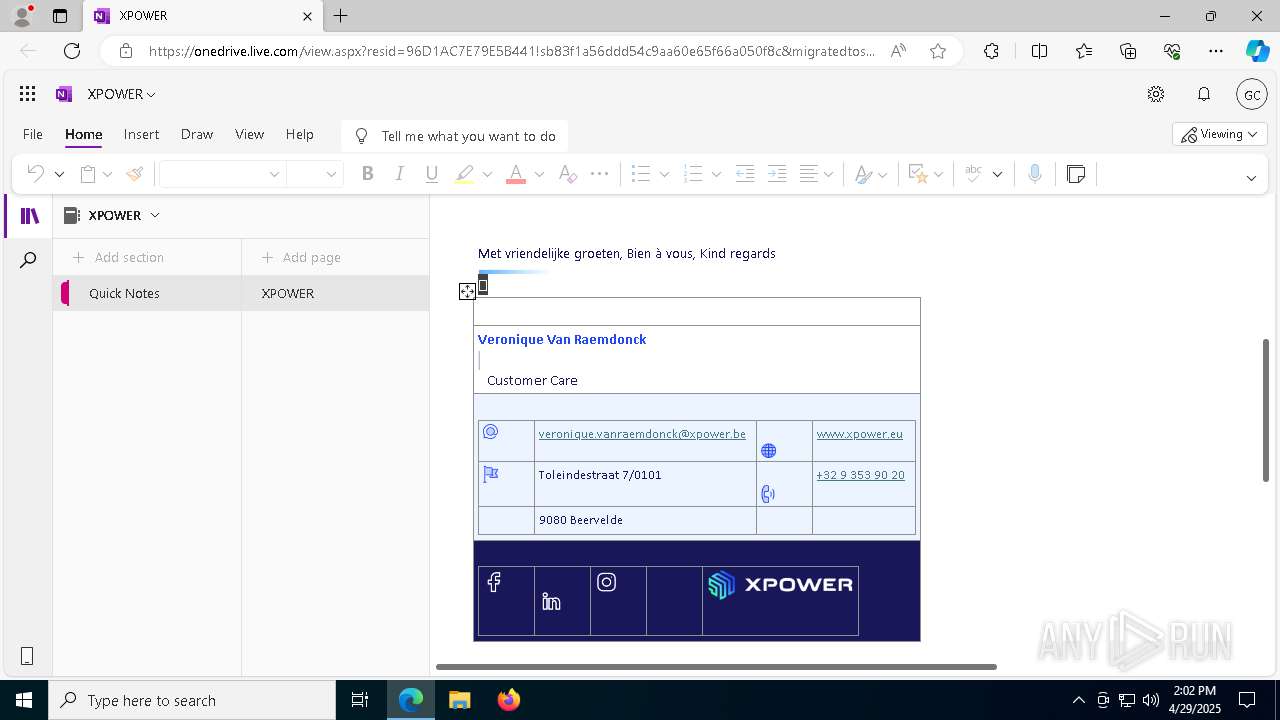Expand the XPOWER notebook title dropdown
This screenshot has height=720, width=1280.
(x=122, y=94)
